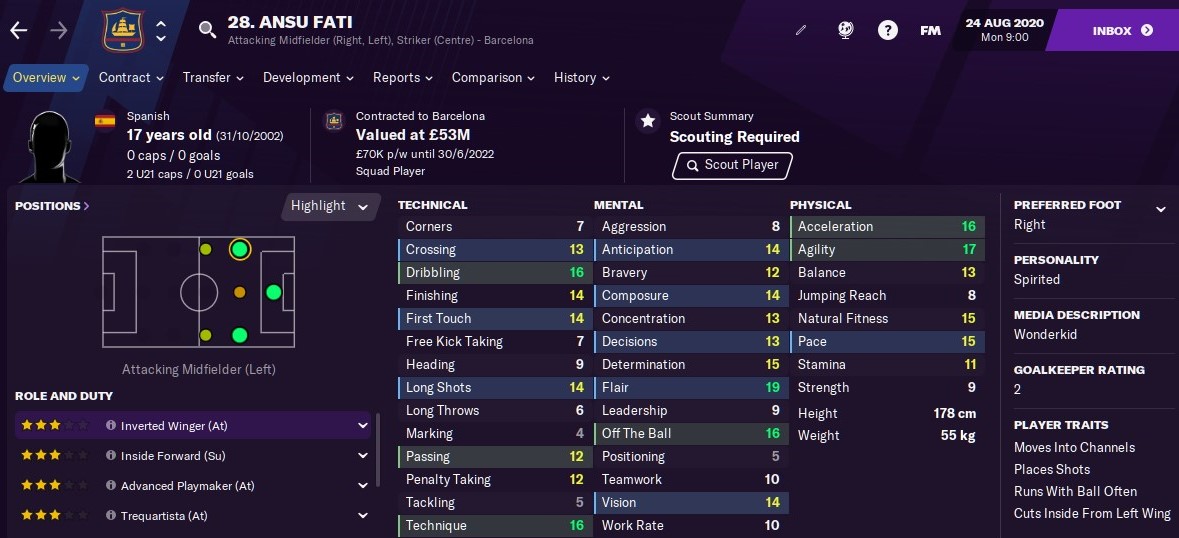Click the Positions heading link
Image resolution: width=1179 pixels, height=538 pixels.
52,206
